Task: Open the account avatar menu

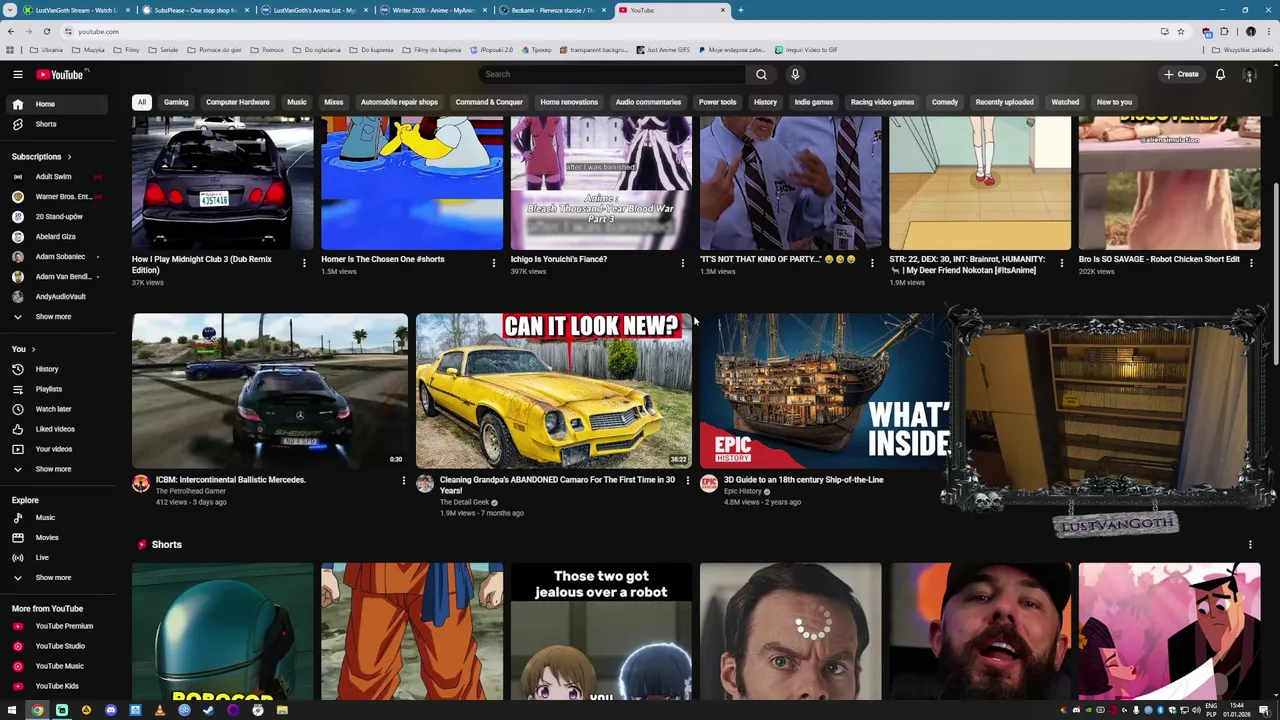Action: [x=1249, y=74]
